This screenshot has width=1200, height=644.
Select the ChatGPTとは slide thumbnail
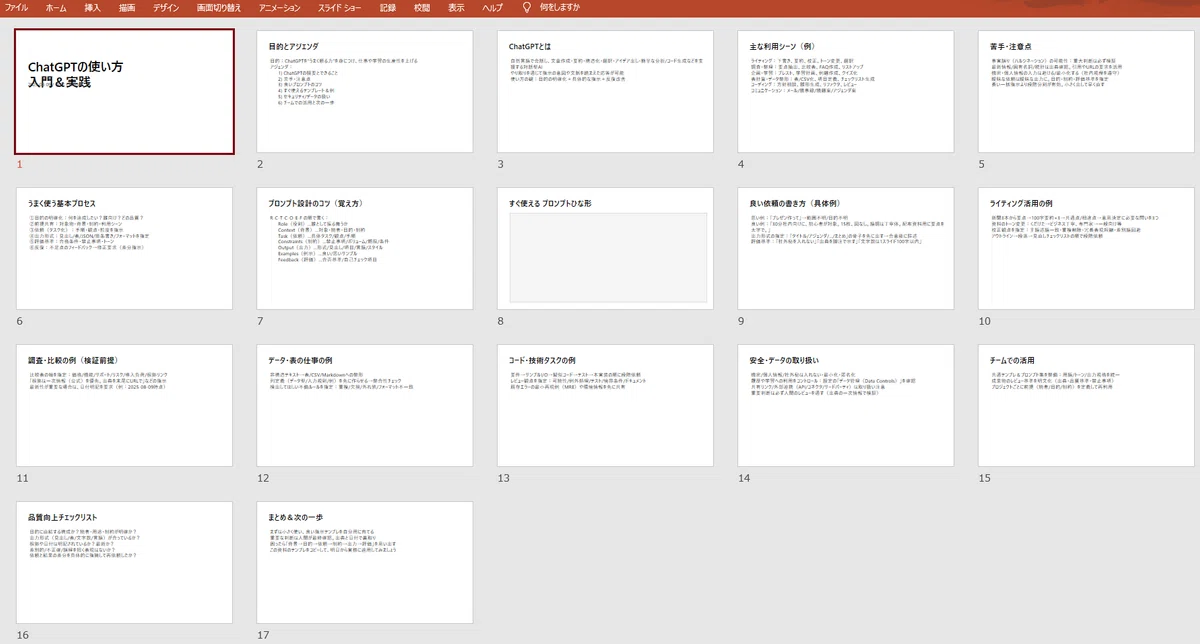606,91
